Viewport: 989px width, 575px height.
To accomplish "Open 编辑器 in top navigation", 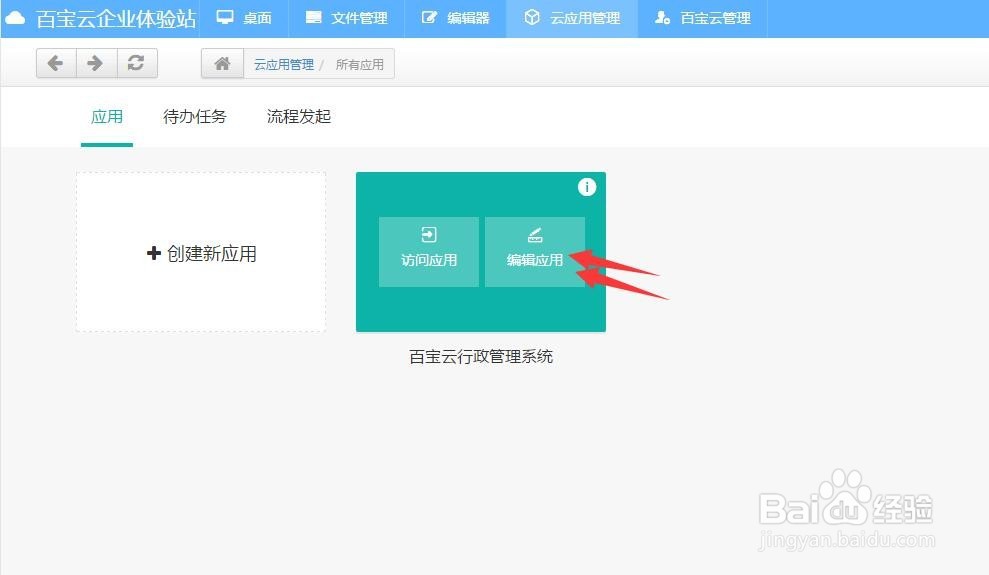I will [455, 18].
